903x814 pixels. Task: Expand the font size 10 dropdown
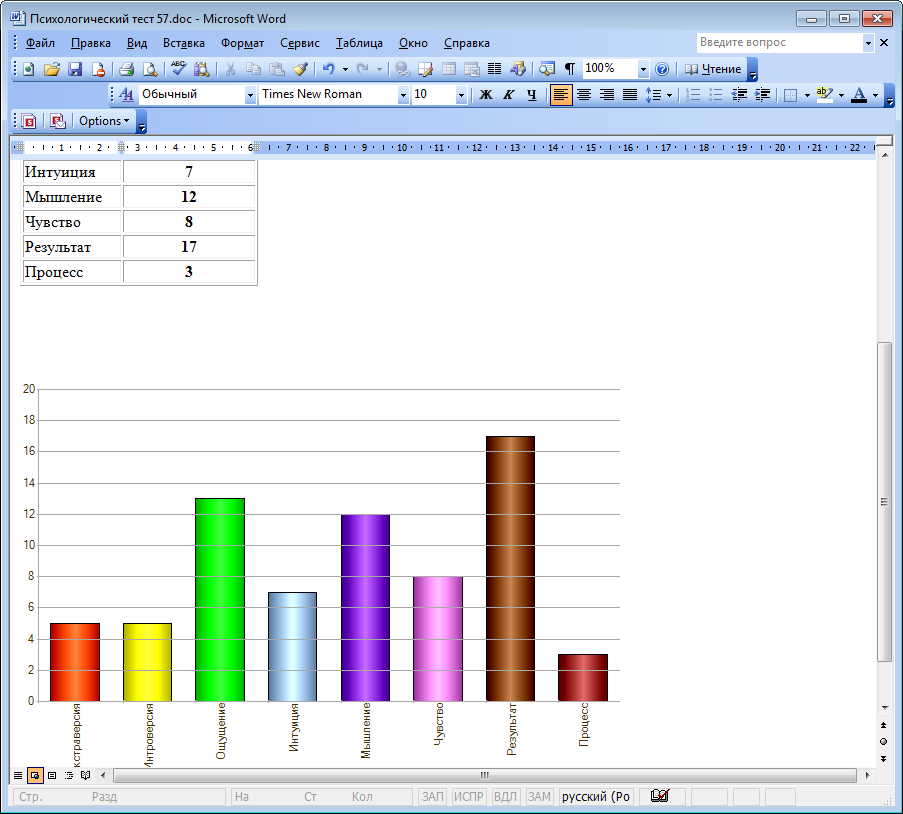(461, 95)
